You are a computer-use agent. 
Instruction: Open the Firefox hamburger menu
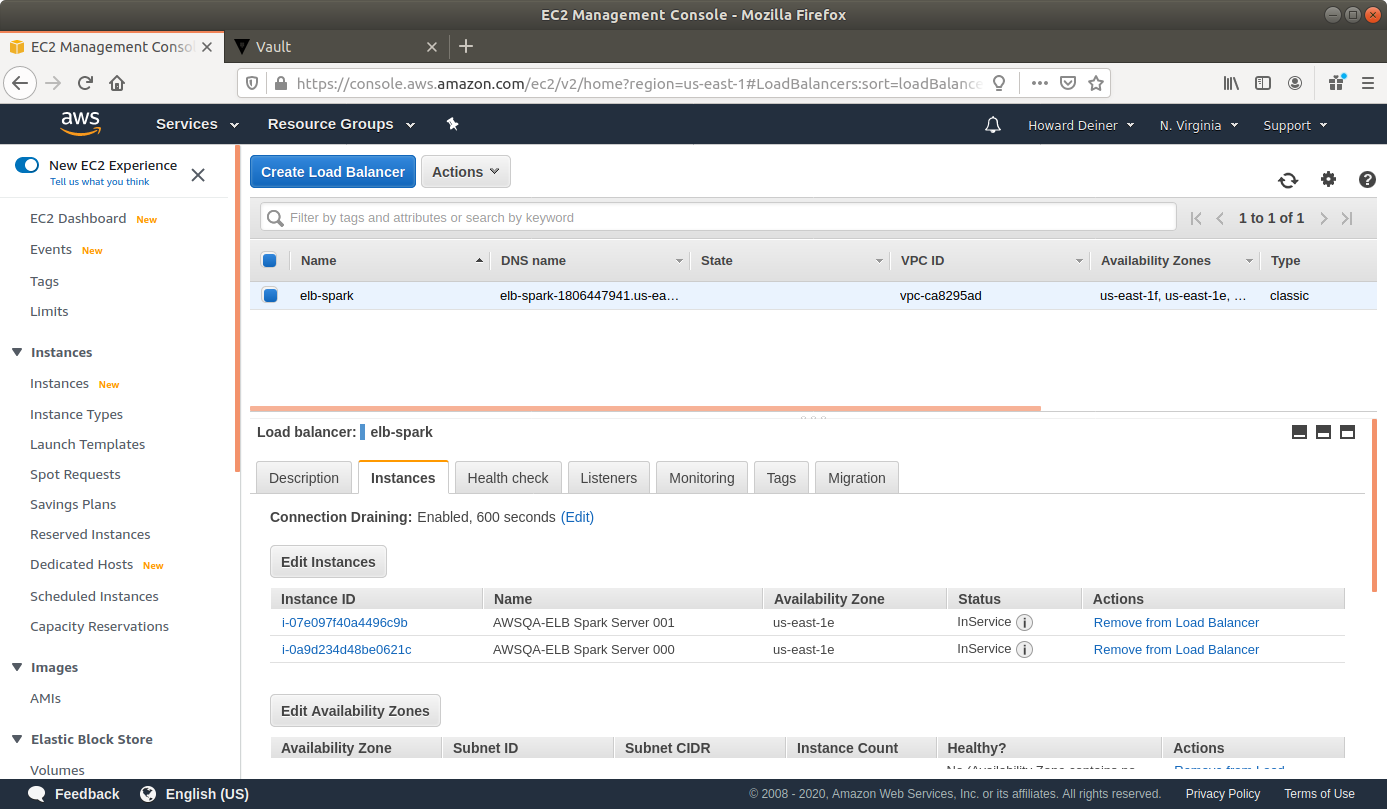tap(1368, 83)
